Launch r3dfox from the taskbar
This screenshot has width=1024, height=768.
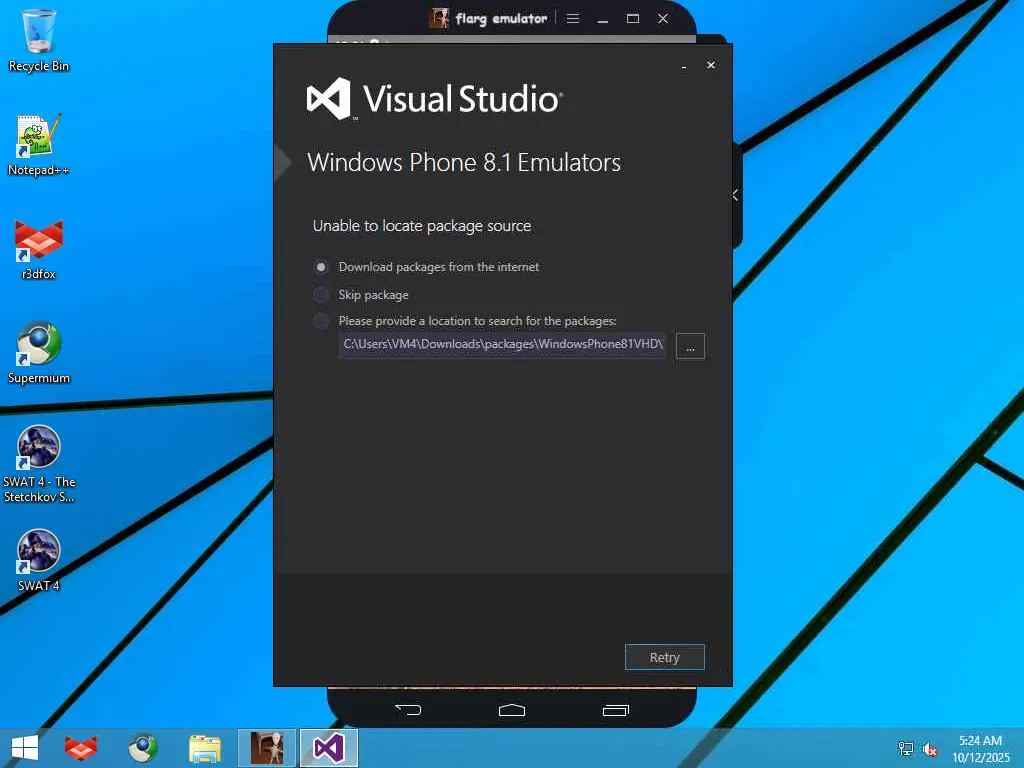point(81,748)
